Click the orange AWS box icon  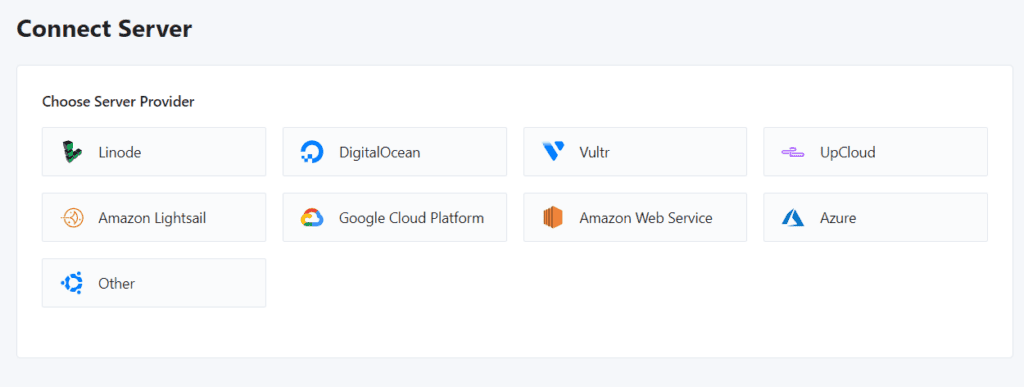coord(552,217)
